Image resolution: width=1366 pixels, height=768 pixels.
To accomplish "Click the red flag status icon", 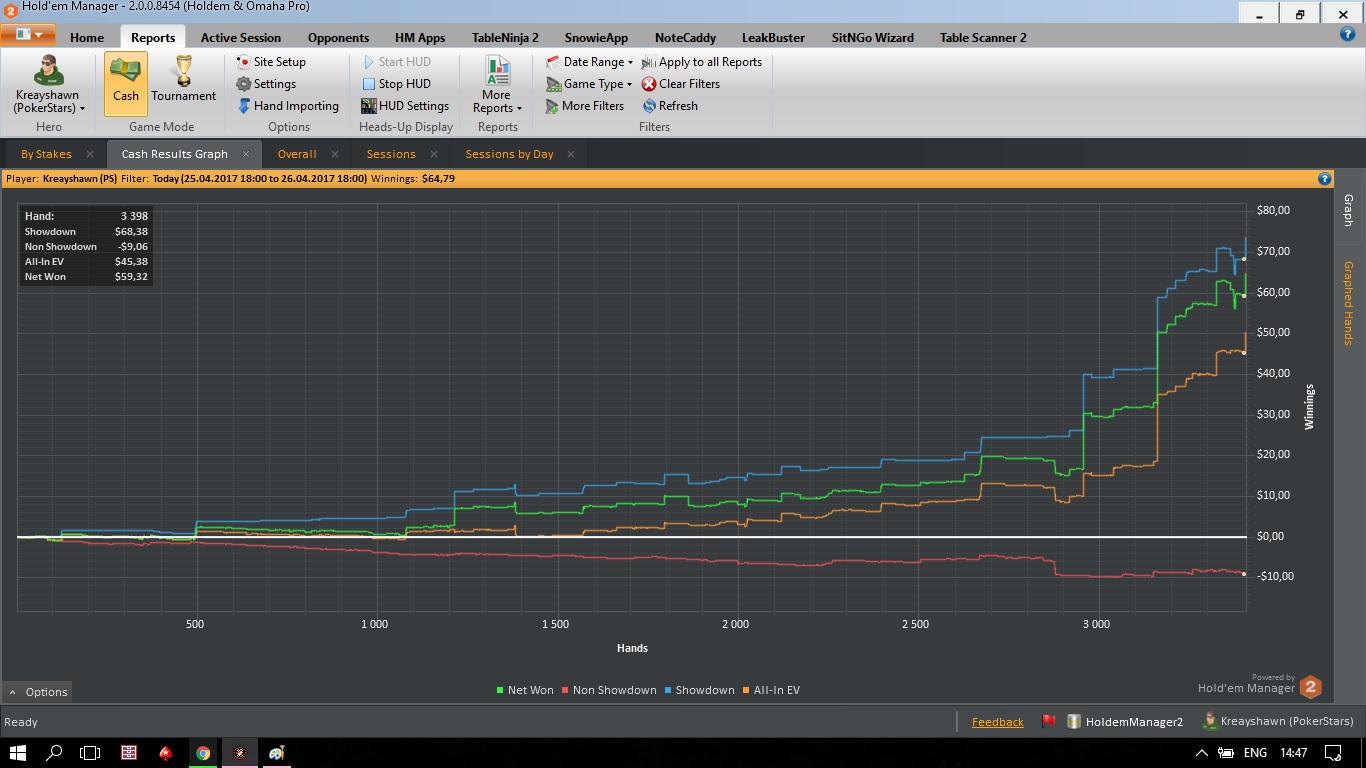I will [x=1049, y=721].
